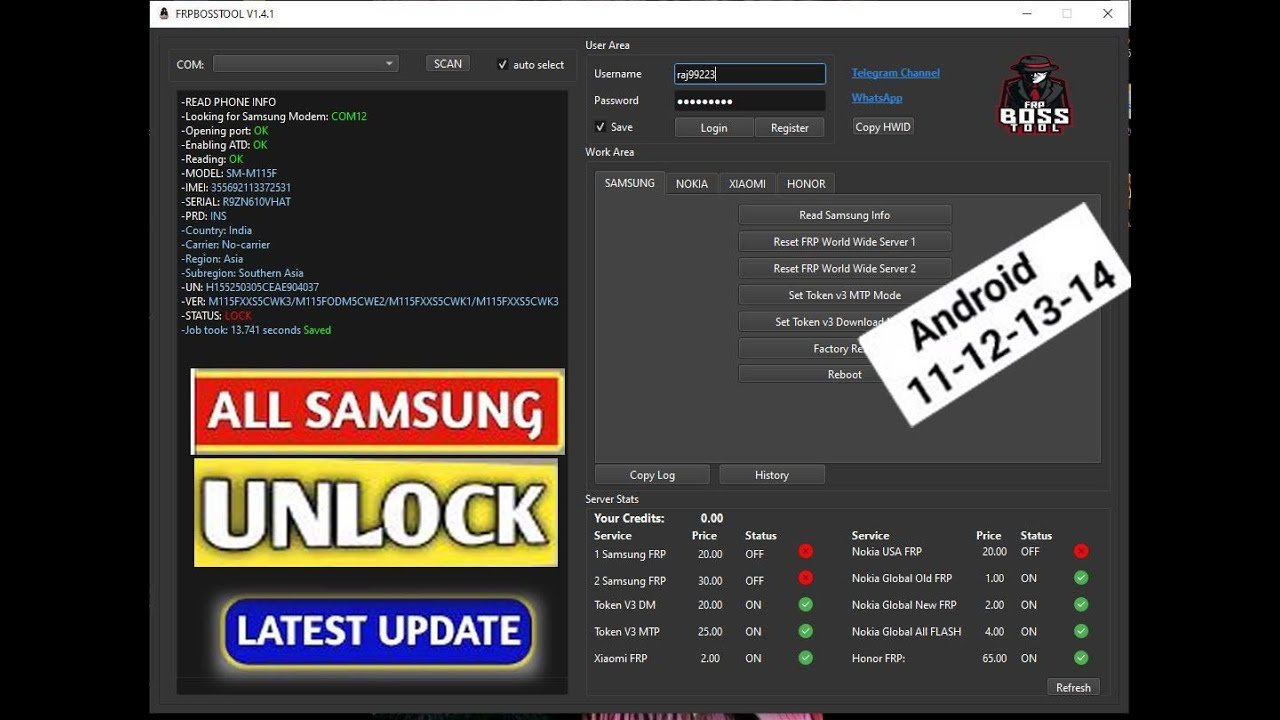The height and width of the screenshot is (720, 1280).
Task: Click the Register button
Action: (x=789, y=128)
